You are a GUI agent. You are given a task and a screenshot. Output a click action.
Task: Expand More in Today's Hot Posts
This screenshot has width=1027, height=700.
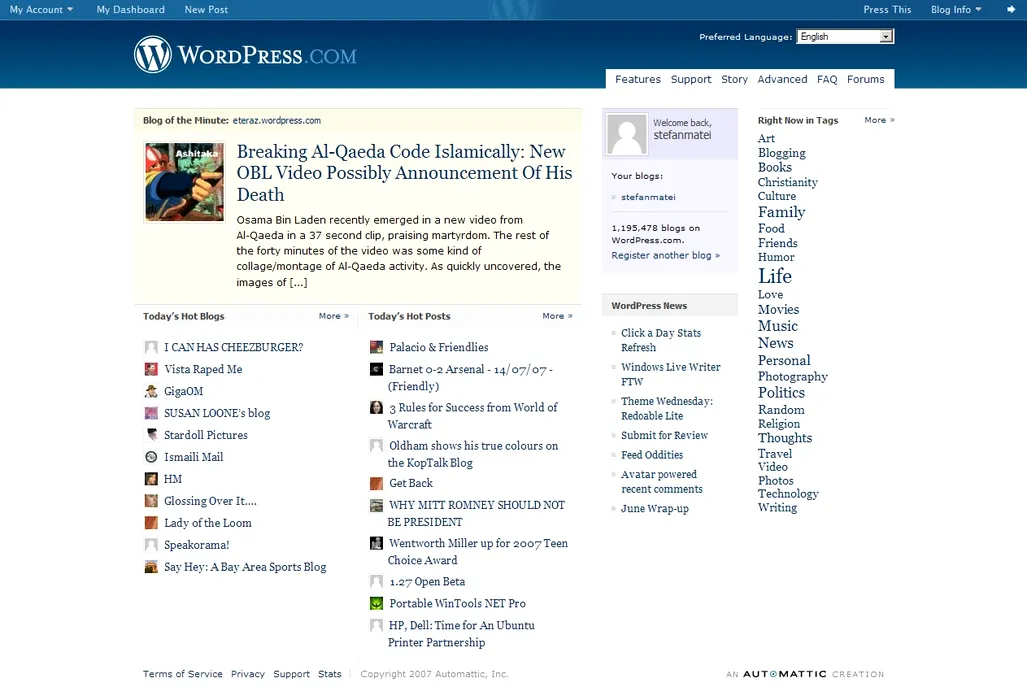[557, 316]
